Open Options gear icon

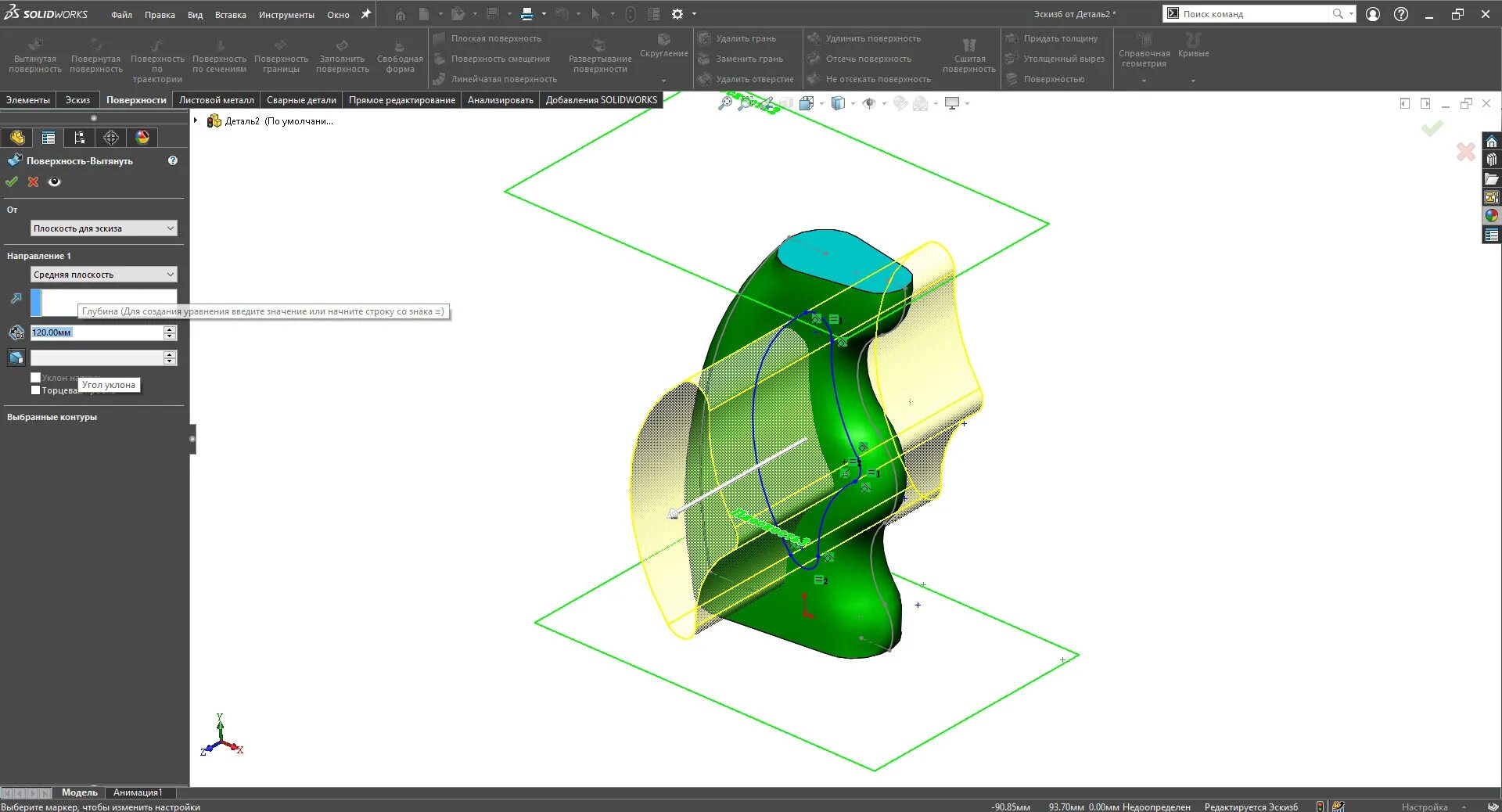(677, 14)
